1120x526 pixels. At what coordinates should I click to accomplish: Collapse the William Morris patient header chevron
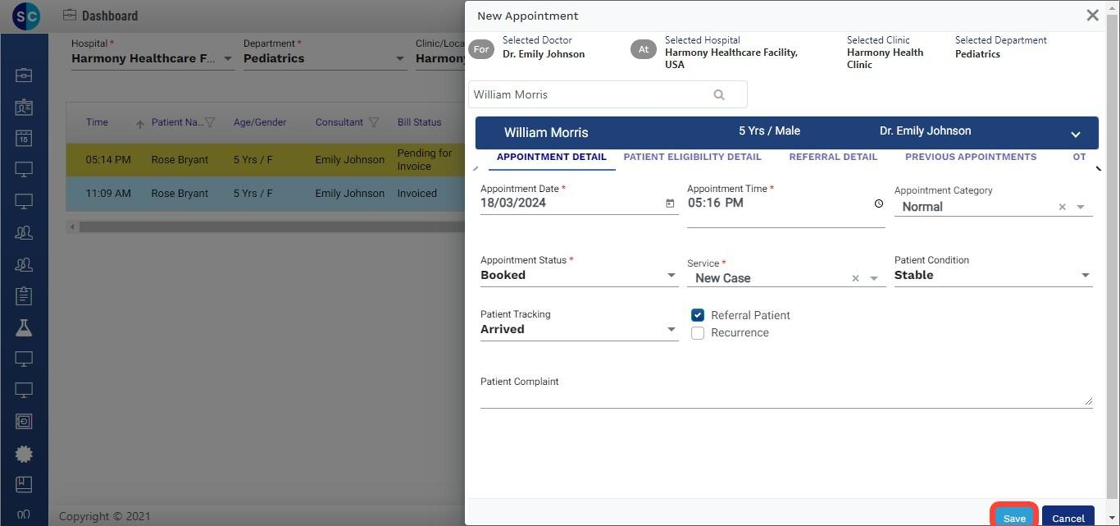tap(1076, 134)
